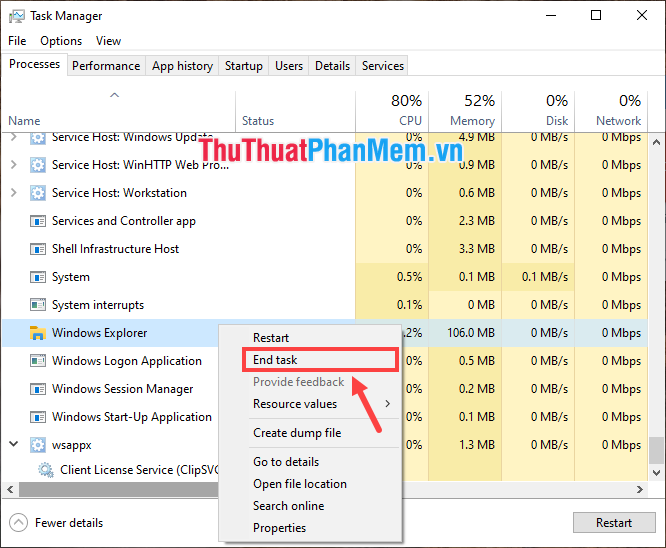
Task: Click the Services and Controller app icon
Action: (x=38, y=221)
